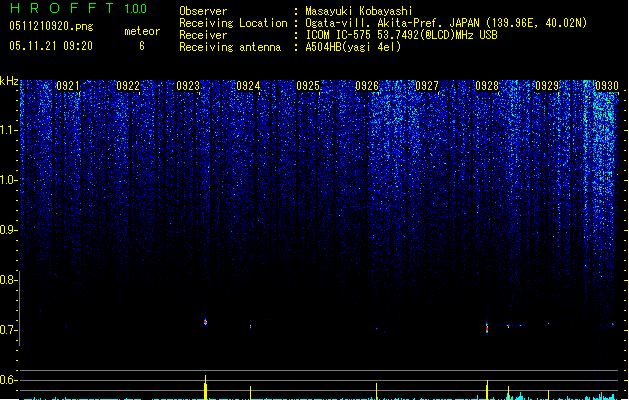Click the Observer label
Image resolution: width=629 pixels, height=400 pixels.
(203, 11)
